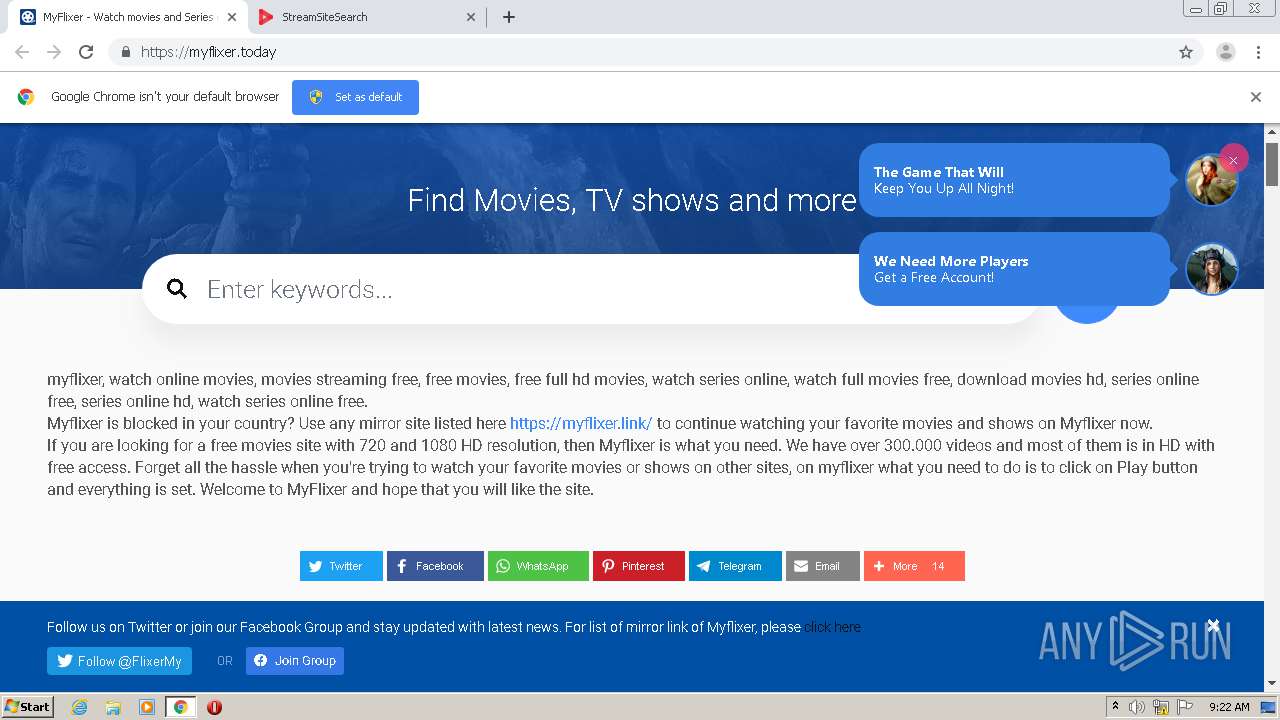
Task: Select the MyFlixer tab
Action: coord(128,17)
